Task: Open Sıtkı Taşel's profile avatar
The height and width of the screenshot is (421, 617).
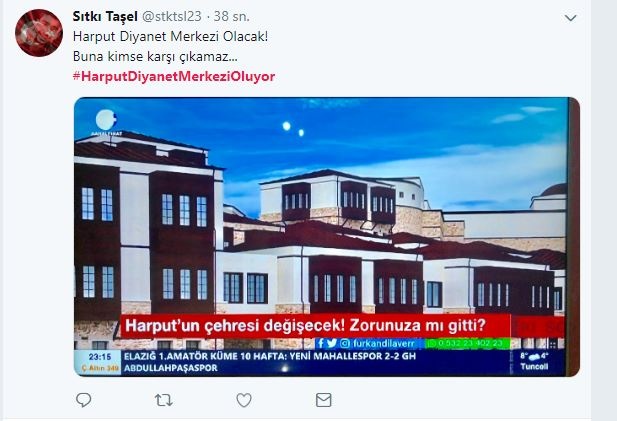Action: pyautogui.click(x=39, y=33)
